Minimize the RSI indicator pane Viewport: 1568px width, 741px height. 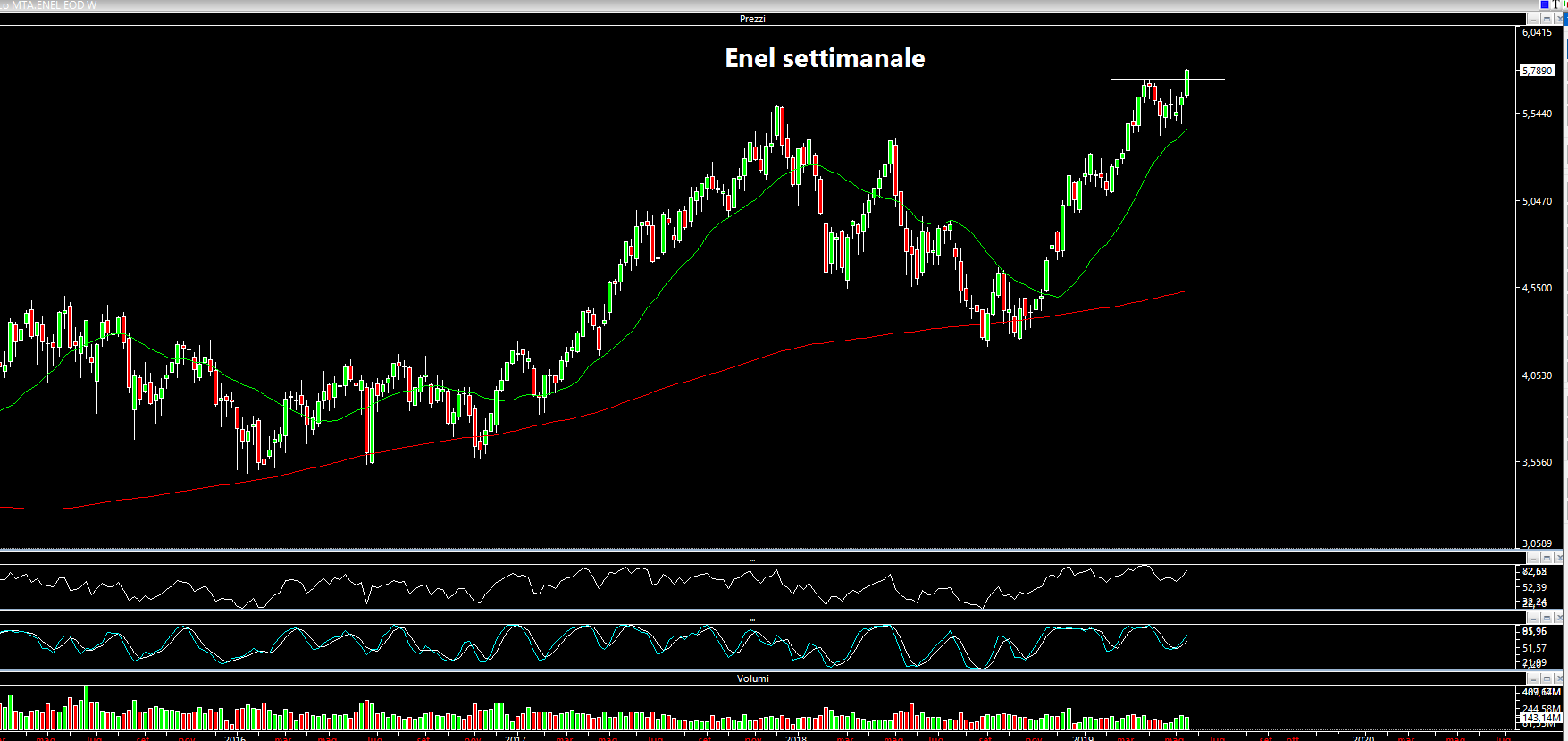tap(1533, 559)
